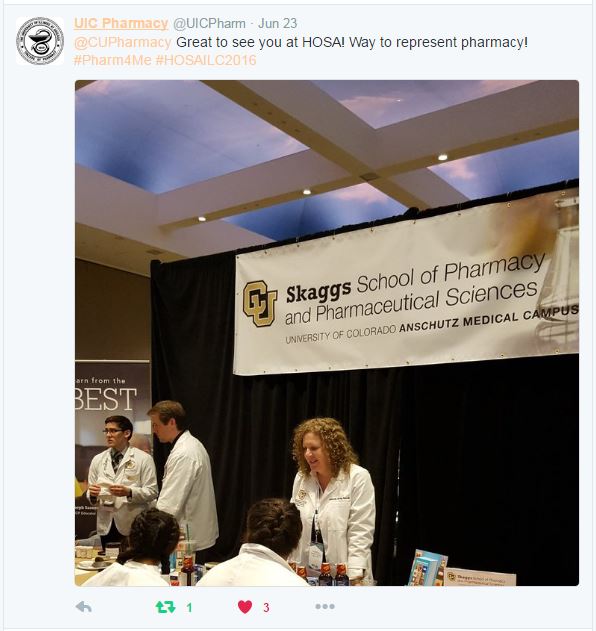
Task: Click the retweet count number 1
Action: (189, 607)
